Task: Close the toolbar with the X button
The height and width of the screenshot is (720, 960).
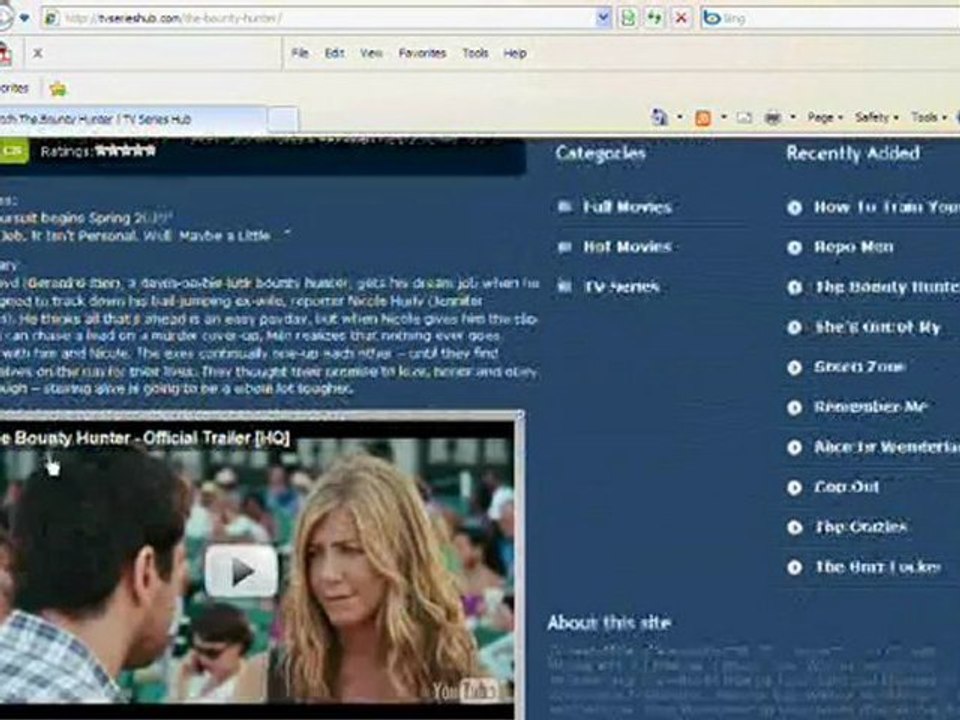Action: (38, 53)
